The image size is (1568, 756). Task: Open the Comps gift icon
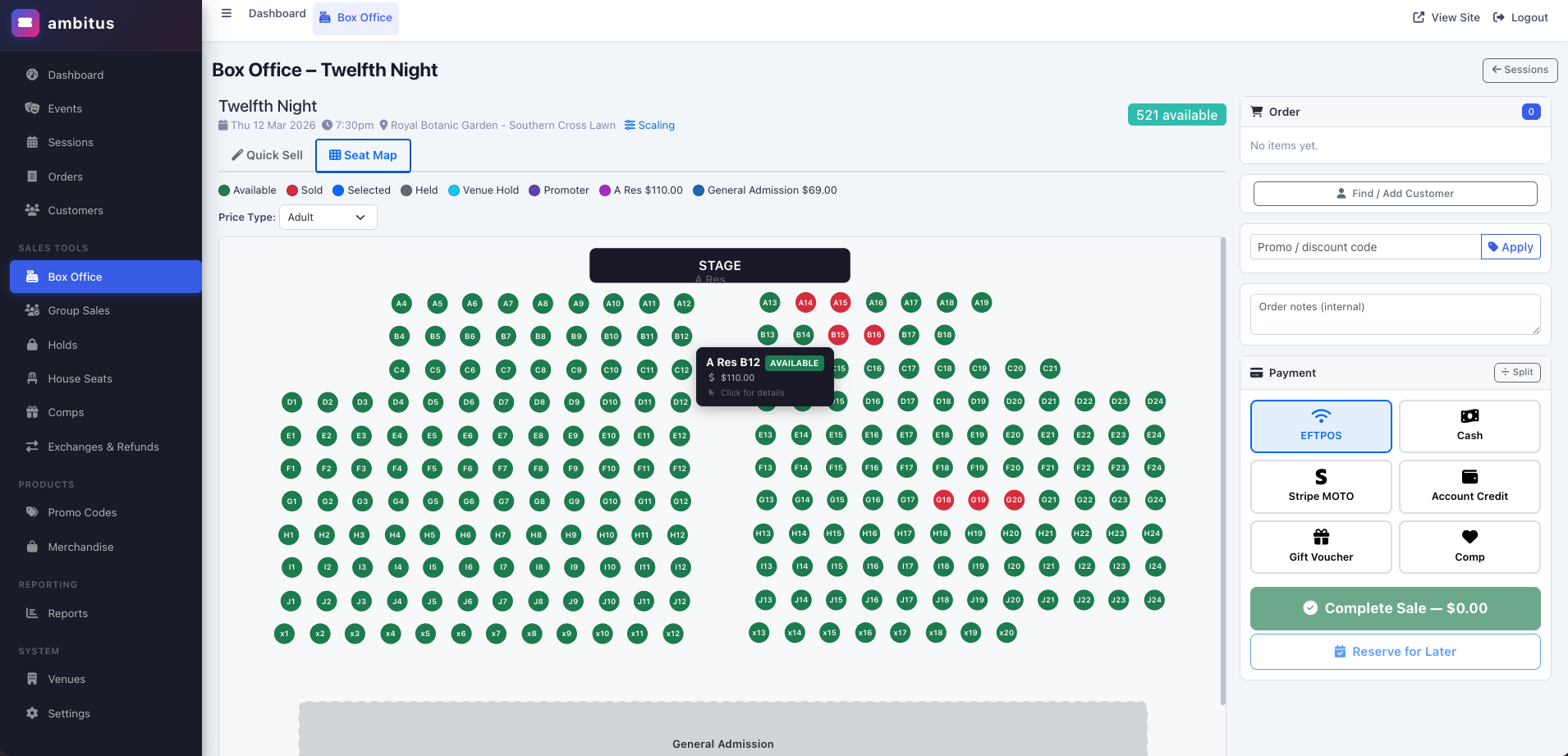31,412
